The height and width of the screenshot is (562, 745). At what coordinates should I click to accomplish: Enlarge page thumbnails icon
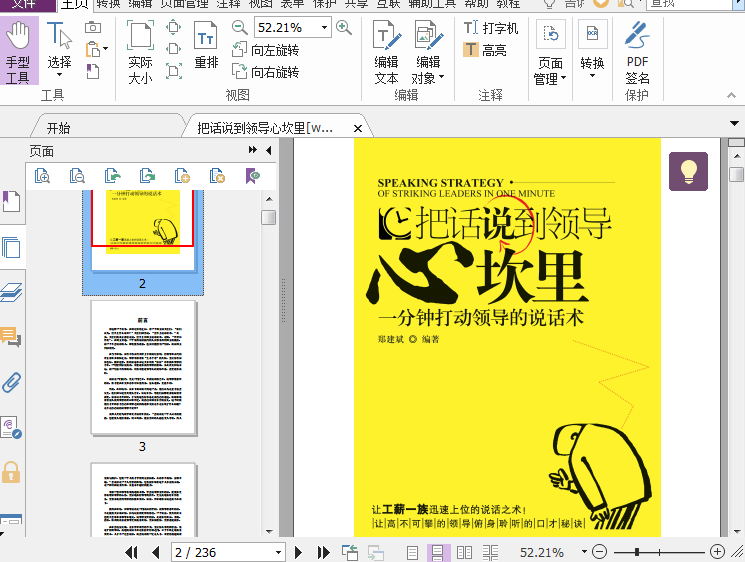42,176
